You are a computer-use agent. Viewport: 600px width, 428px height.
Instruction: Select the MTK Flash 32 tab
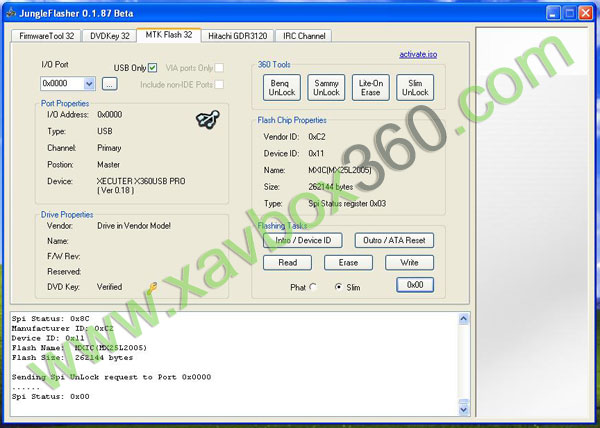pos(169,35)
